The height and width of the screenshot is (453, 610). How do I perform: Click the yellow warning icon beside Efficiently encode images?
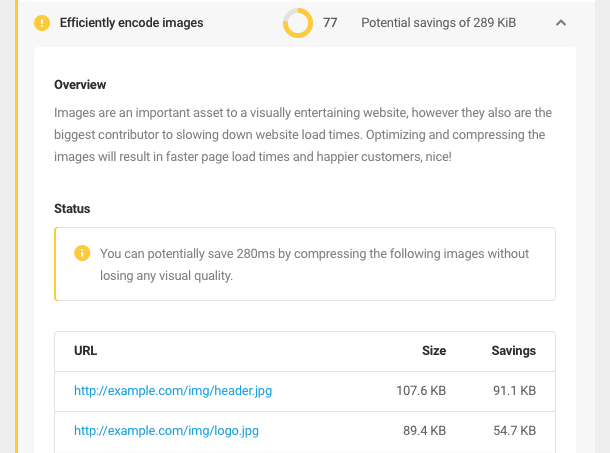[42, 23]
